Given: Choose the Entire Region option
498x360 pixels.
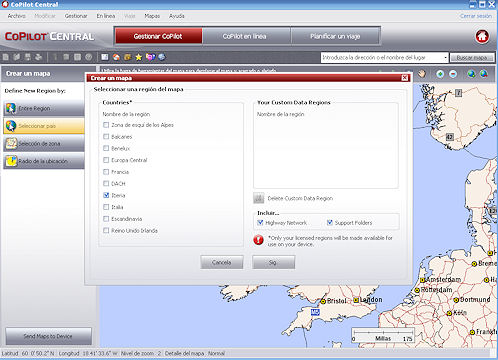Looking at the screenshot, I should point(44,108).
